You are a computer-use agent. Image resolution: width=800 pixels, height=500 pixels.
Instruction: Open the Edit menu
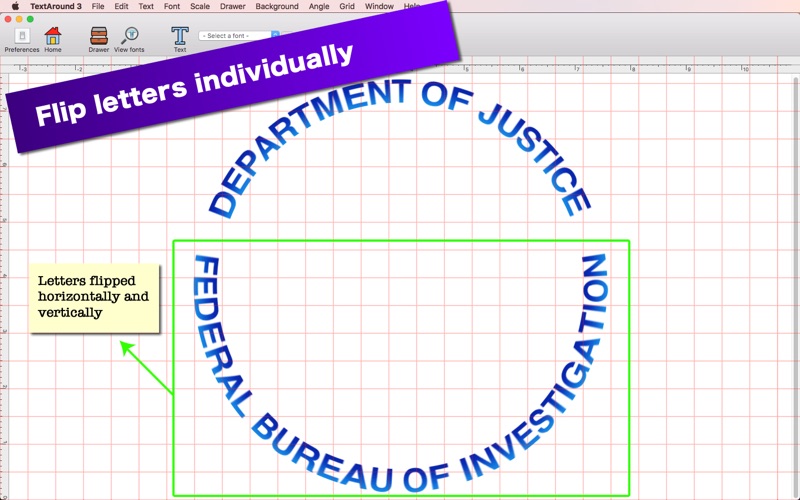[x=121, y=6]
